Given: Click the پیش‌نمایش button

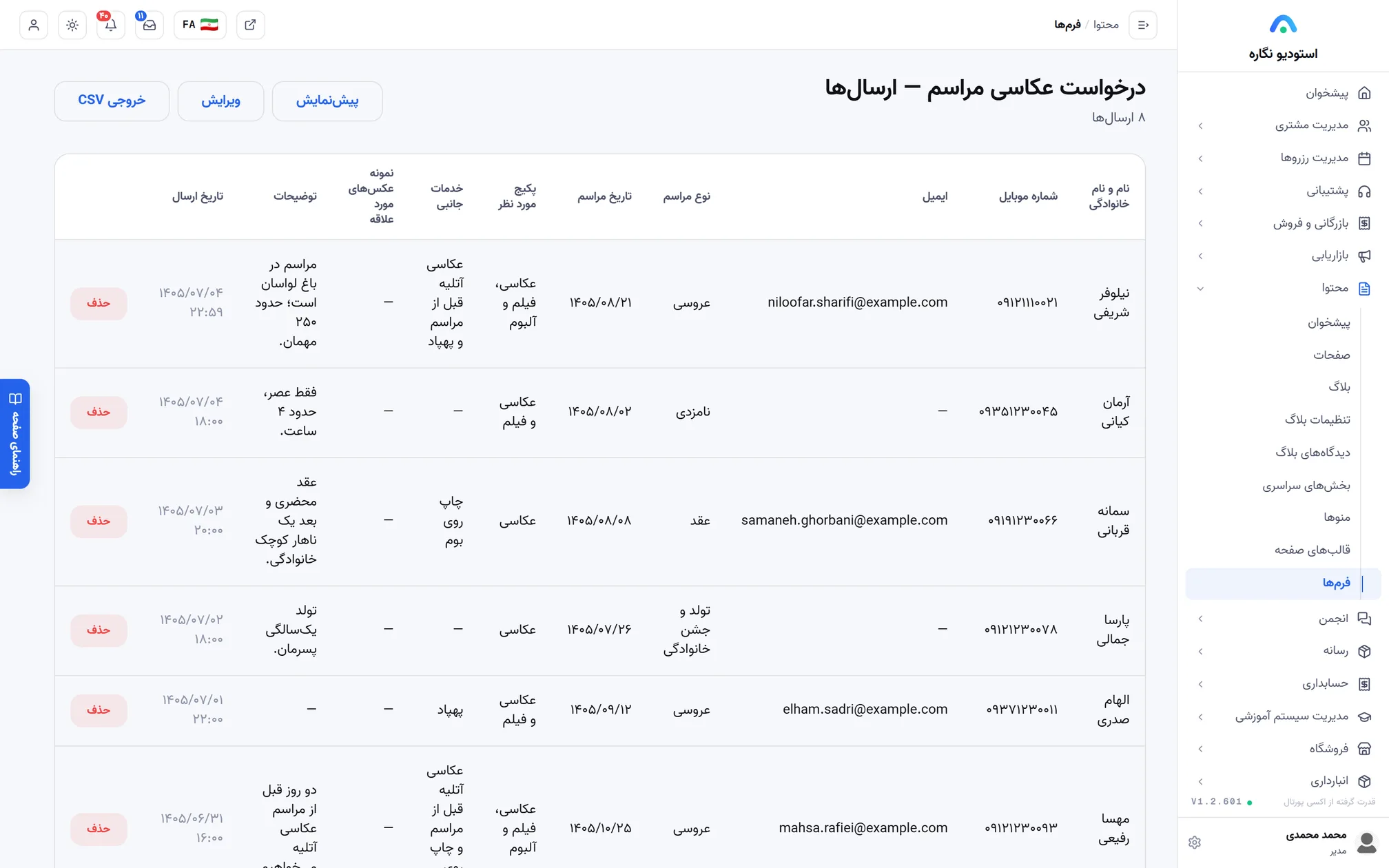Looking at the screenshot, I should pos(327,101).
